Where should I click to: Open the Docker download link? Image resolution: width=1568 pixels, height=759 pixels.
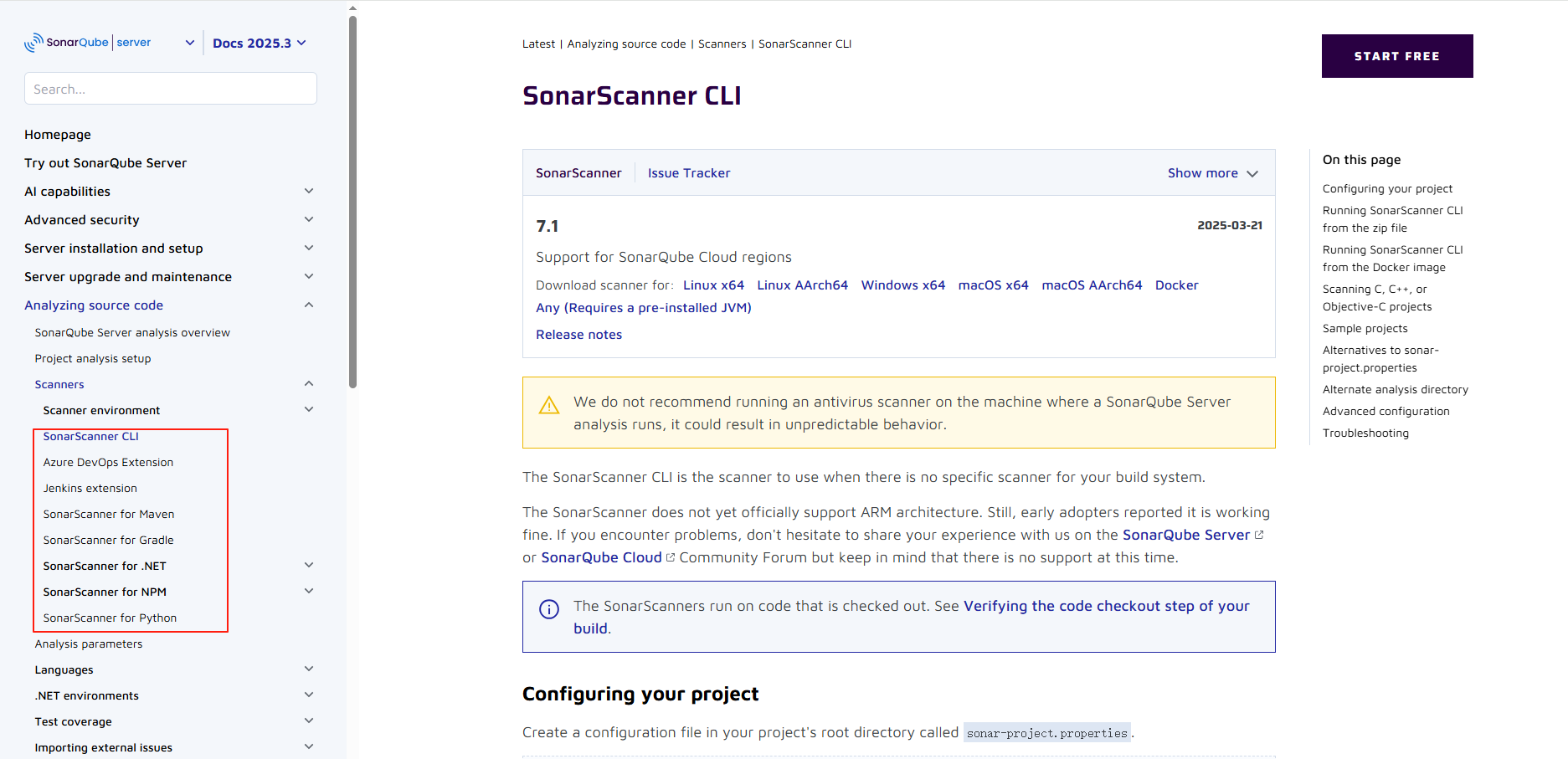pos(1177,285)
